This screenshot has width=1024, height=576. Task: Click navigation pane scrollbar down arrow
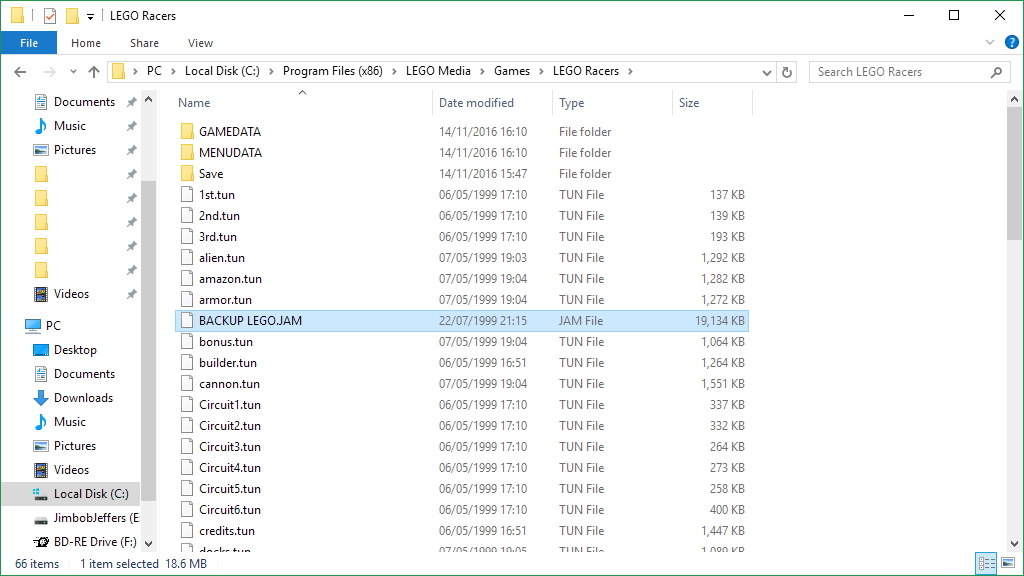click(148, 543)
